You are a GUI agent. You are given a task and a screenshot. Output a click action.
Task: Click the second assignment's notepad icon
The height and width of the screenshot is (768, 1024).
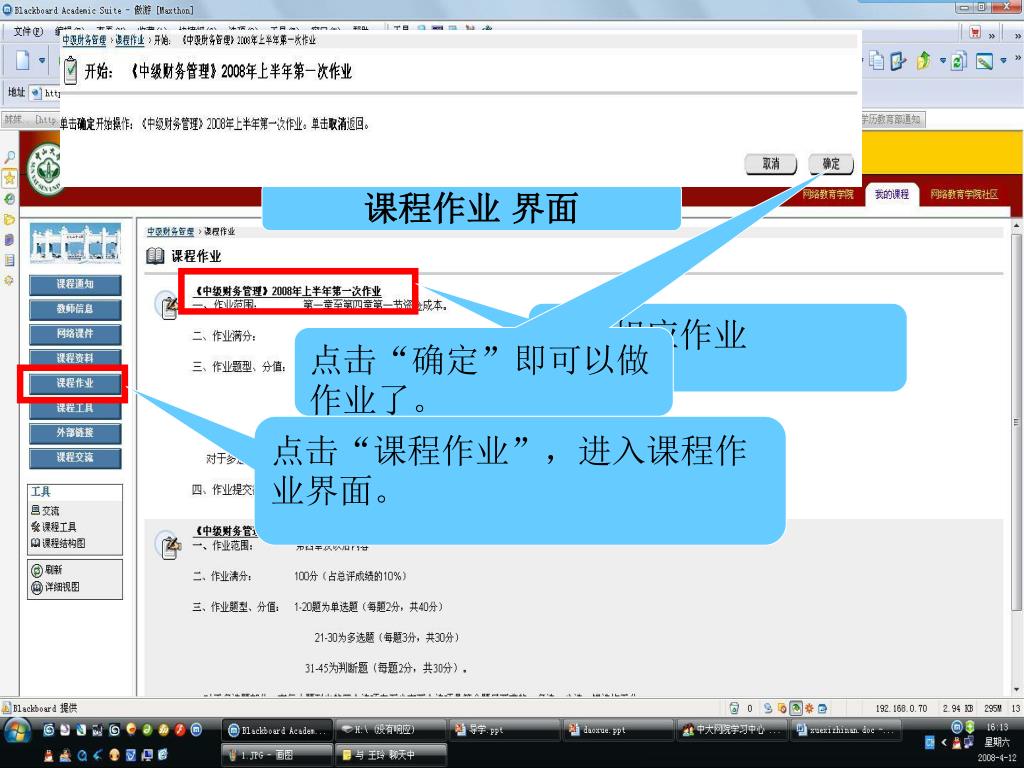pos(167,545)
